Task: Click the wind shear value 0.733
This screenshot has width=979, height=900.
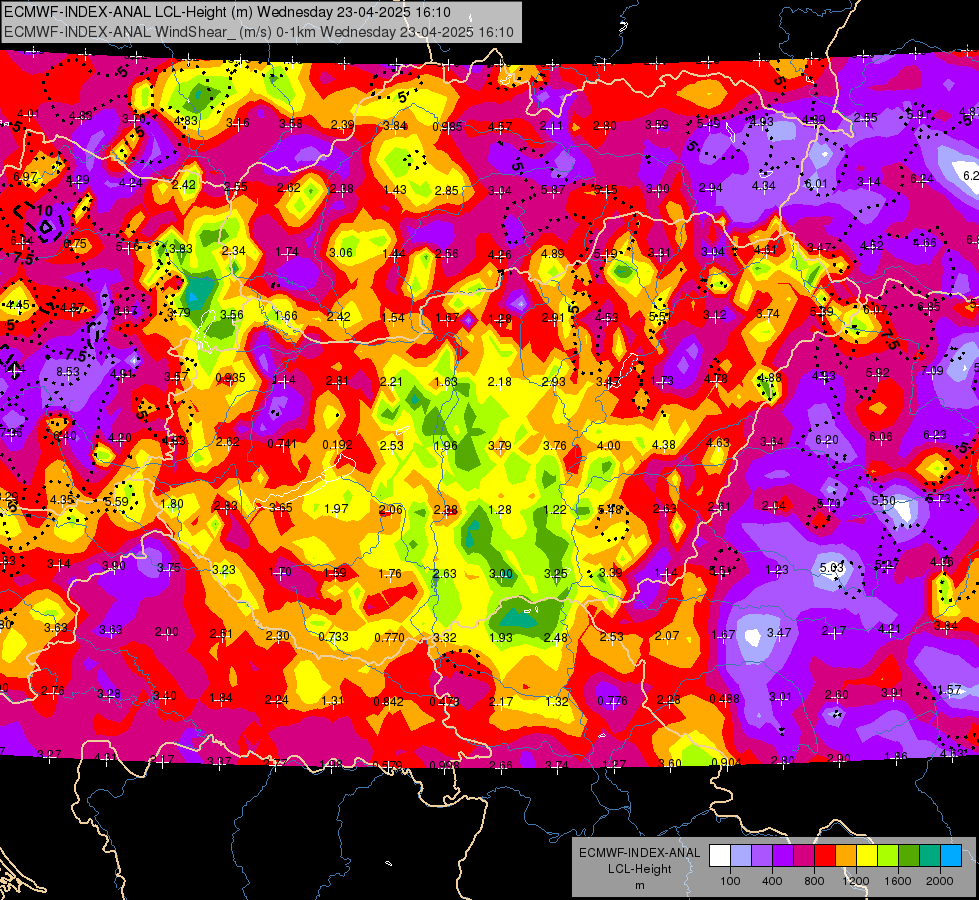Action: pyautogui.click(x=333, y=637)
